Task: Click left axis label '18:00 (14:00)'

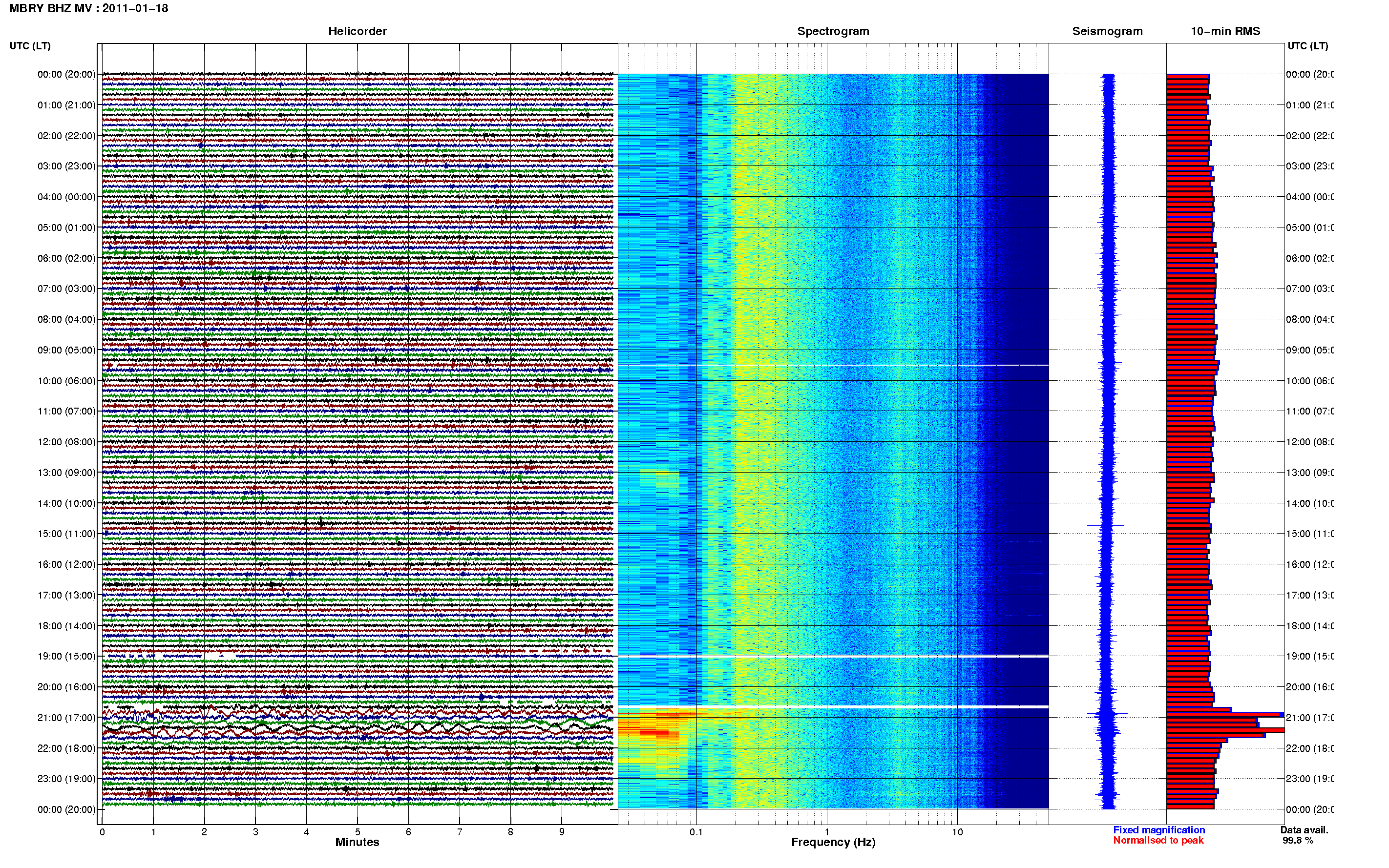Action: 66,626
